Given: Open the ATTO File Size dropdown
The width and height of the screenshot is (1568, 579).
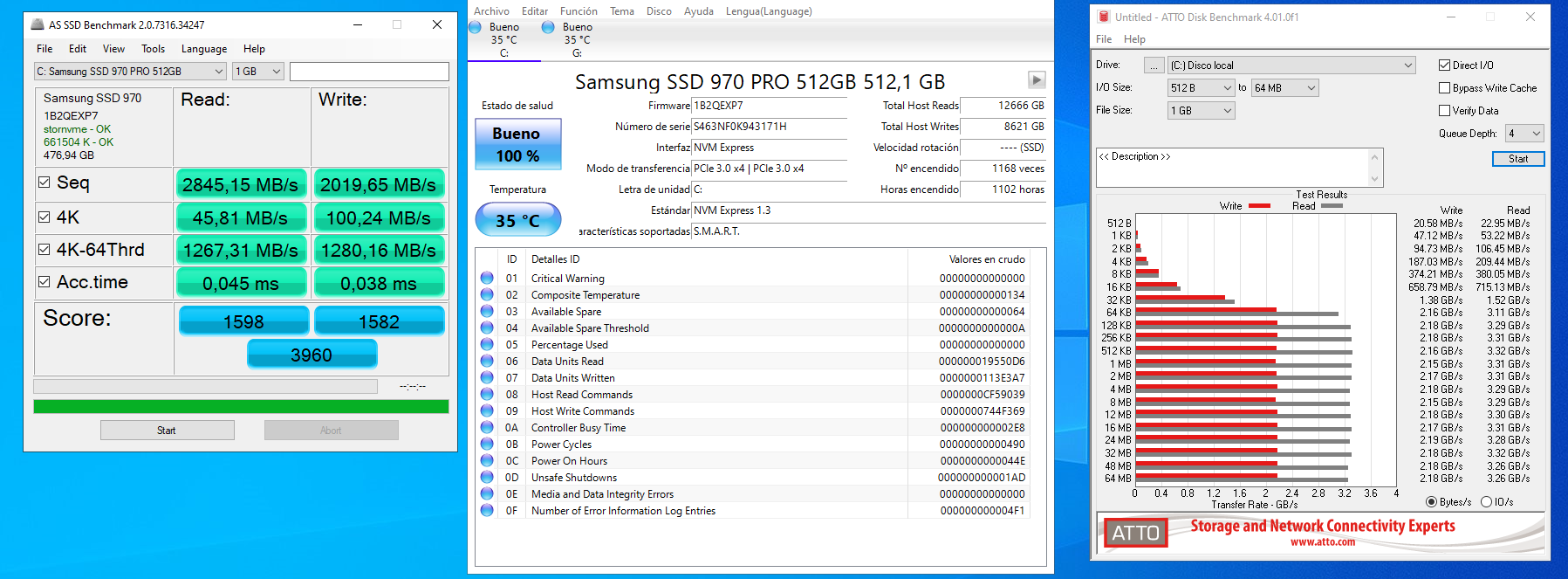Looking at the screenshot, I should point(1202,111).
